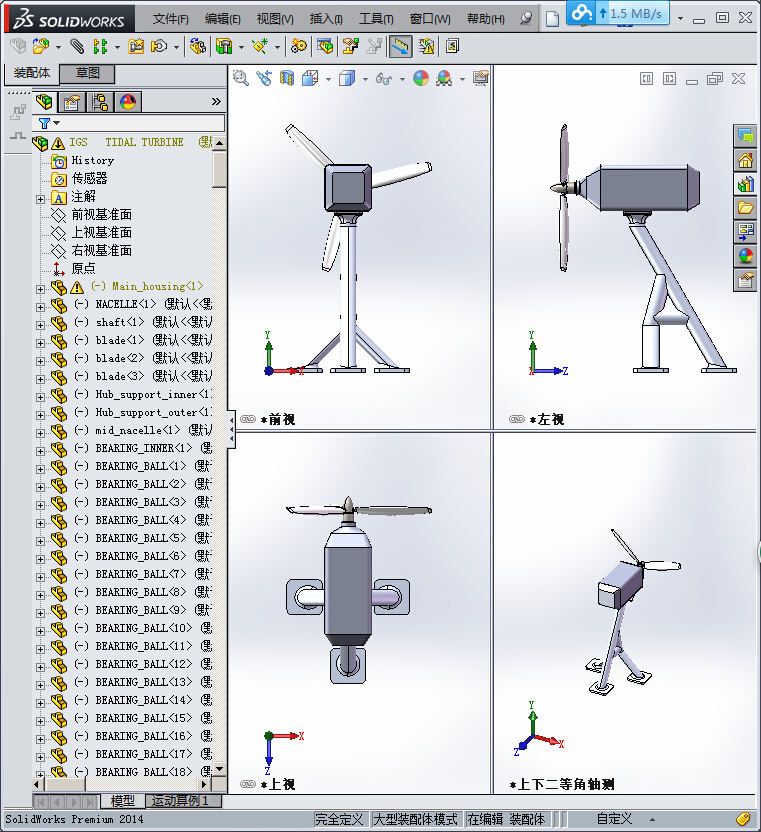Select the 前视基准面 plane in tree

coord(100,214)
